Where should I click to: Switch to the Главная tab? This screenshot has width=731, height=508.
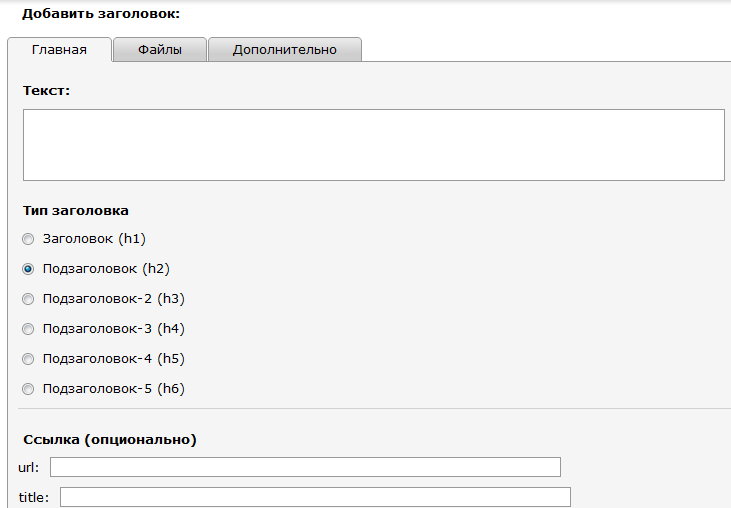(x=59, y=49)
